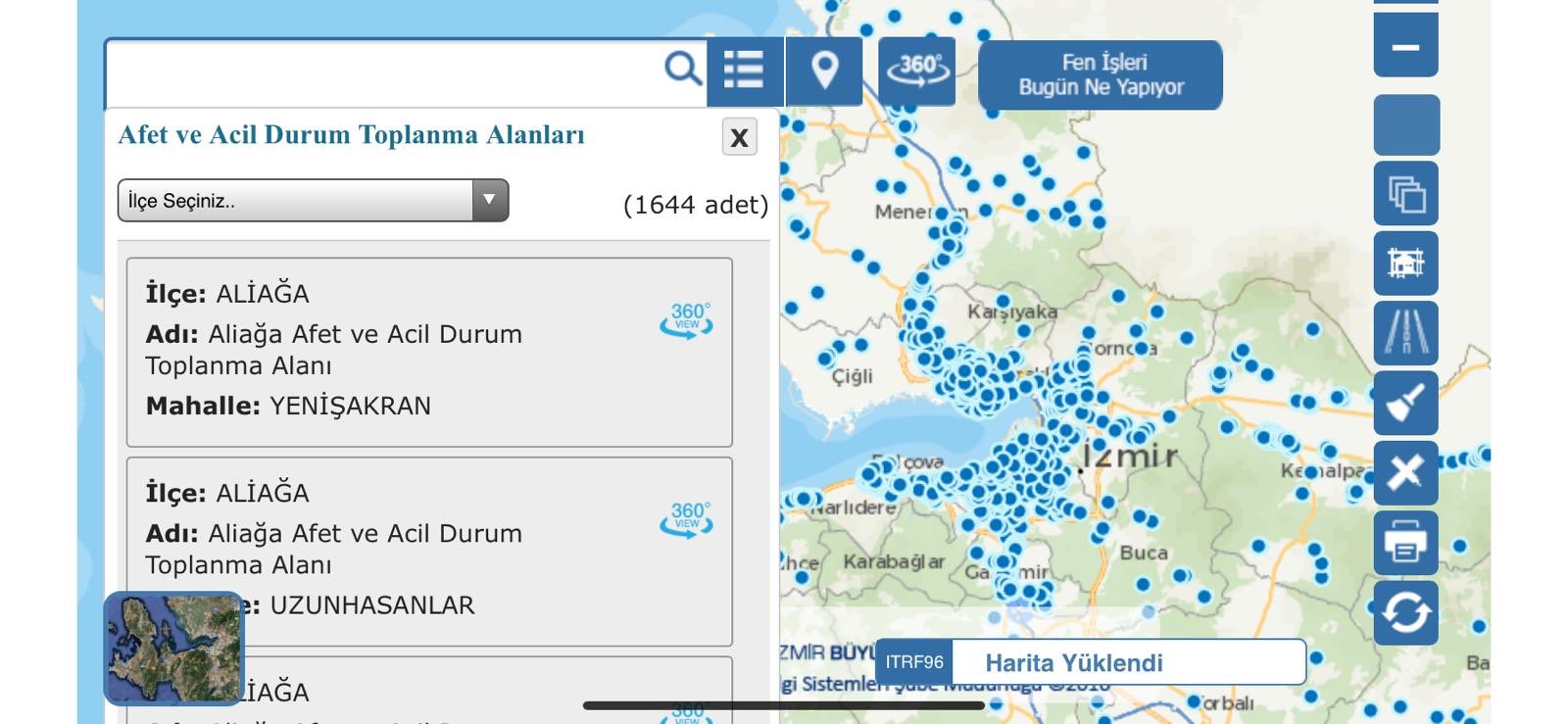
Task: Click the location pin icon
Action: 825,71
